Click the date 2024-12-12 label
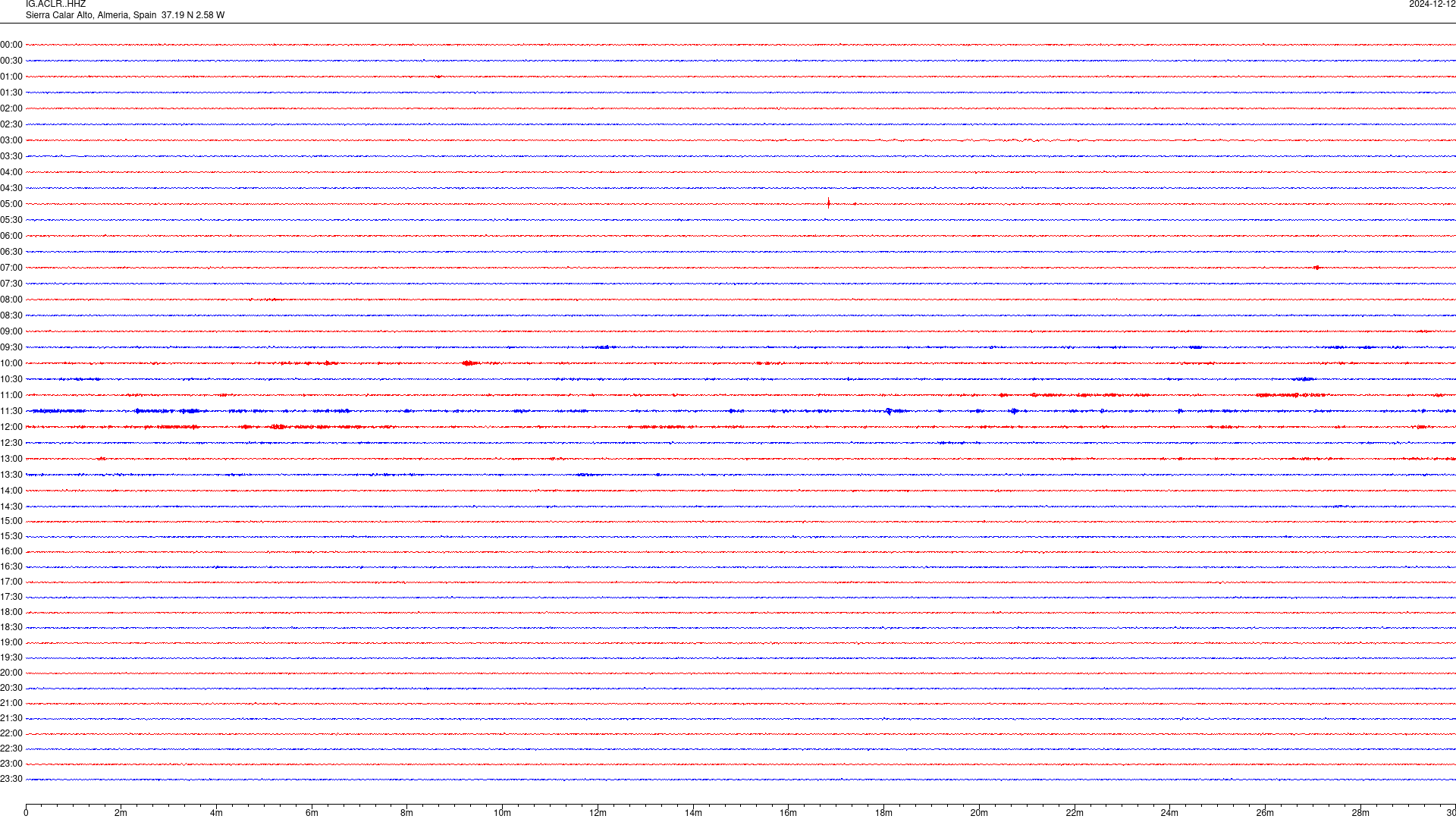Screen dimensions: 1456x819 coord(1432,4)
